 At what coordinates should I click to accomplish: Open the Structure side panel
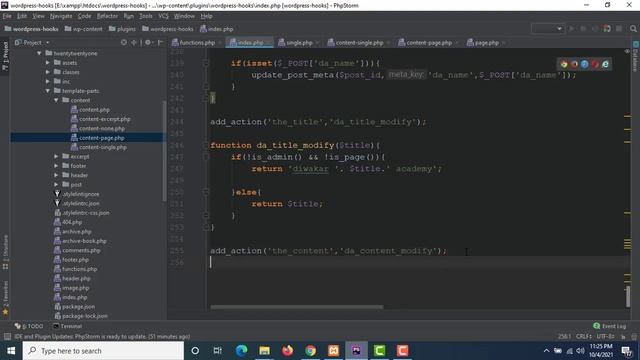(x=5, y=252)
